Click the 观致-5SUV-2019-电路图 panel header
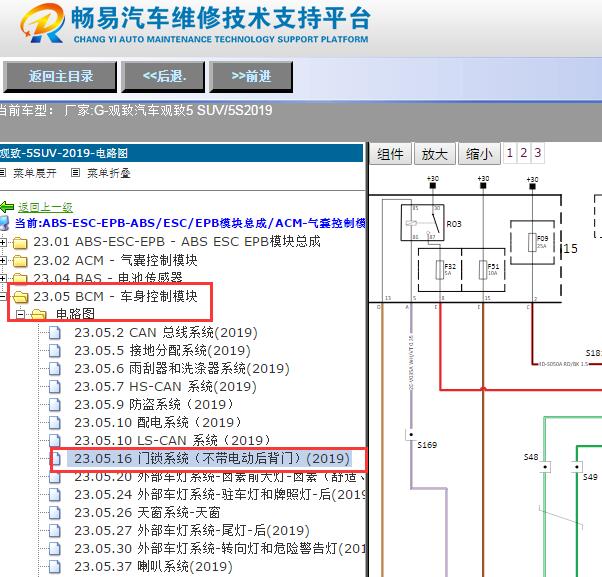 [x=181, y=153]
